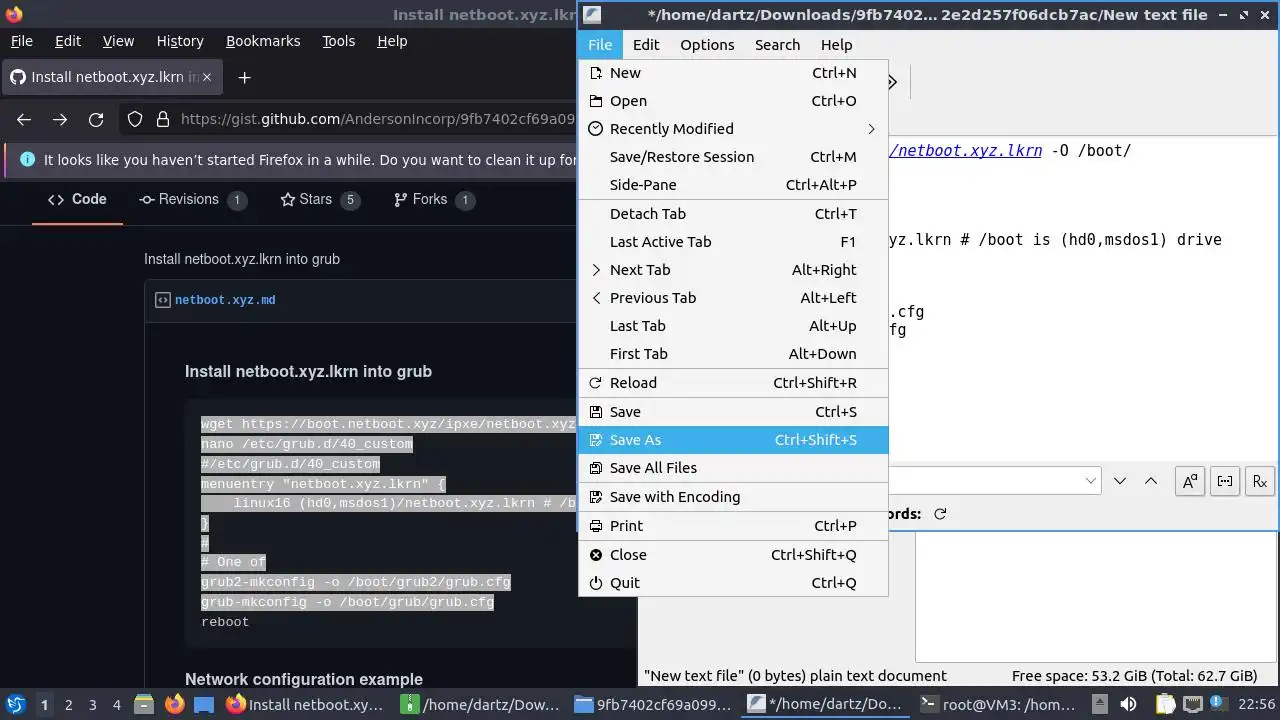Open the editor's Edit menu
The width and height of the screenshot is (1280, 720).
[x=646, y=45]
